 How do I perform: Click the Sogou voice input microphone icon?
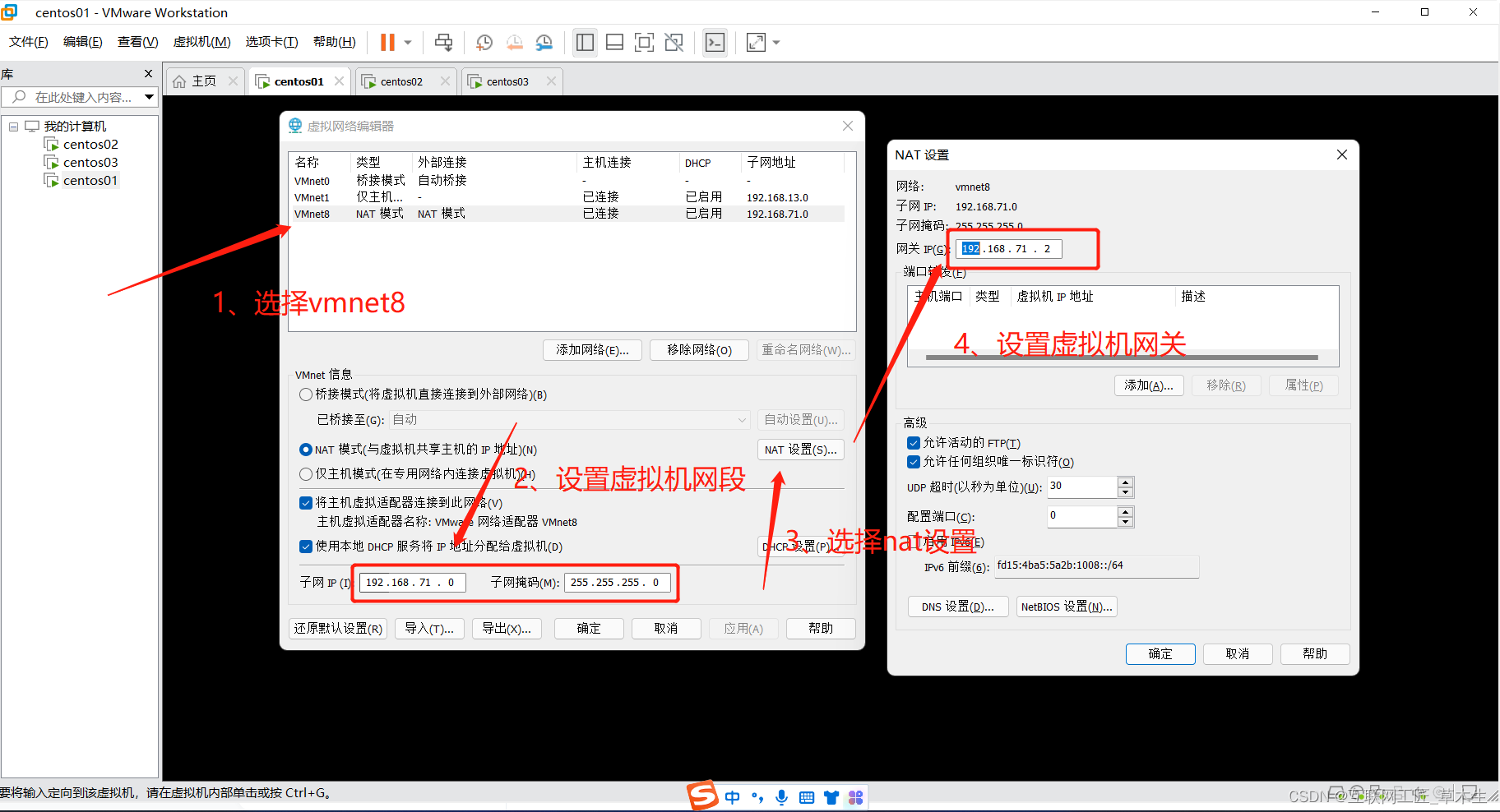pos(782,797)
